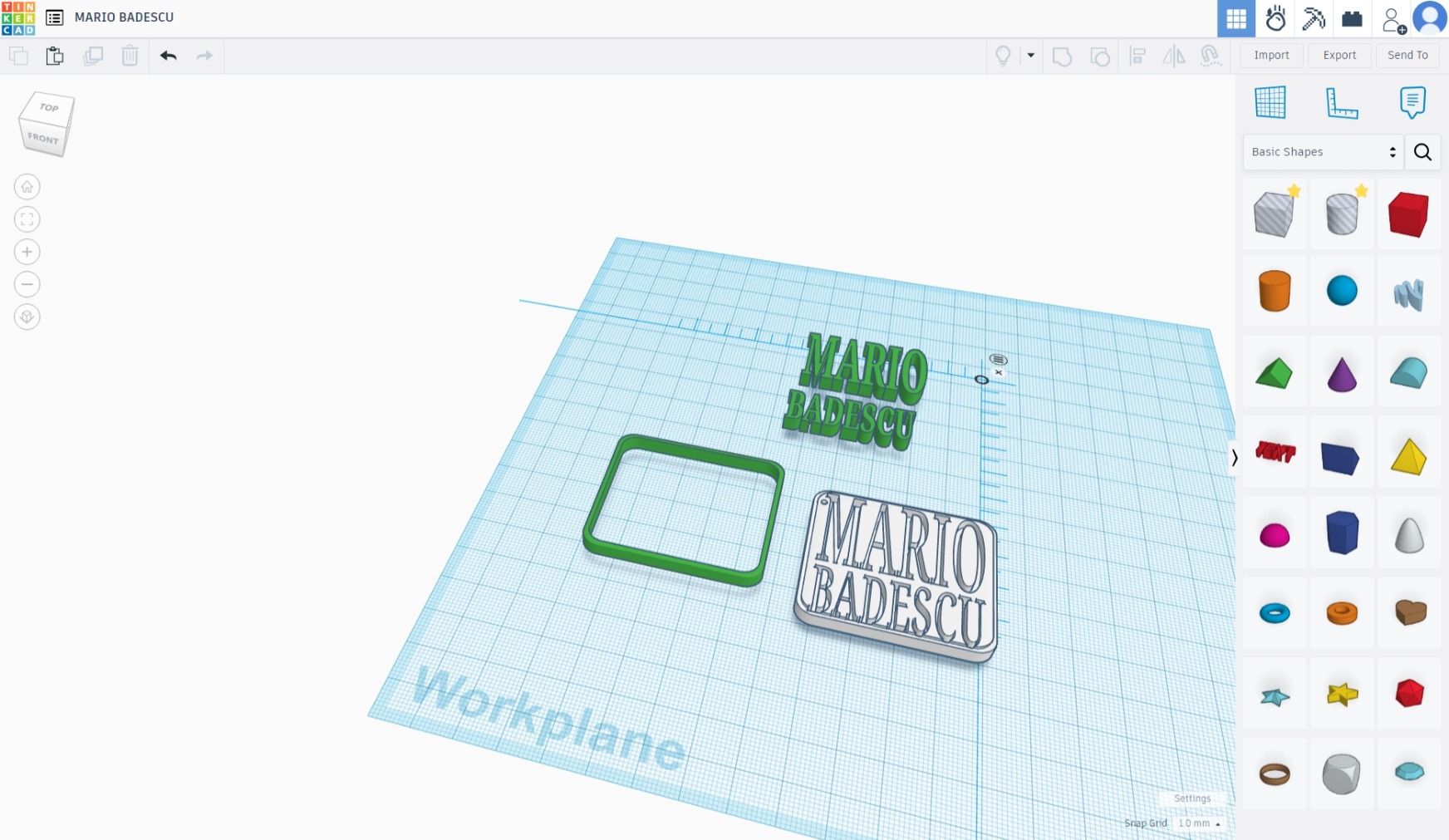Select the dark blue Polygon shape
1449x840 pixels.
pyautogui.click(x=1342, y=533)
